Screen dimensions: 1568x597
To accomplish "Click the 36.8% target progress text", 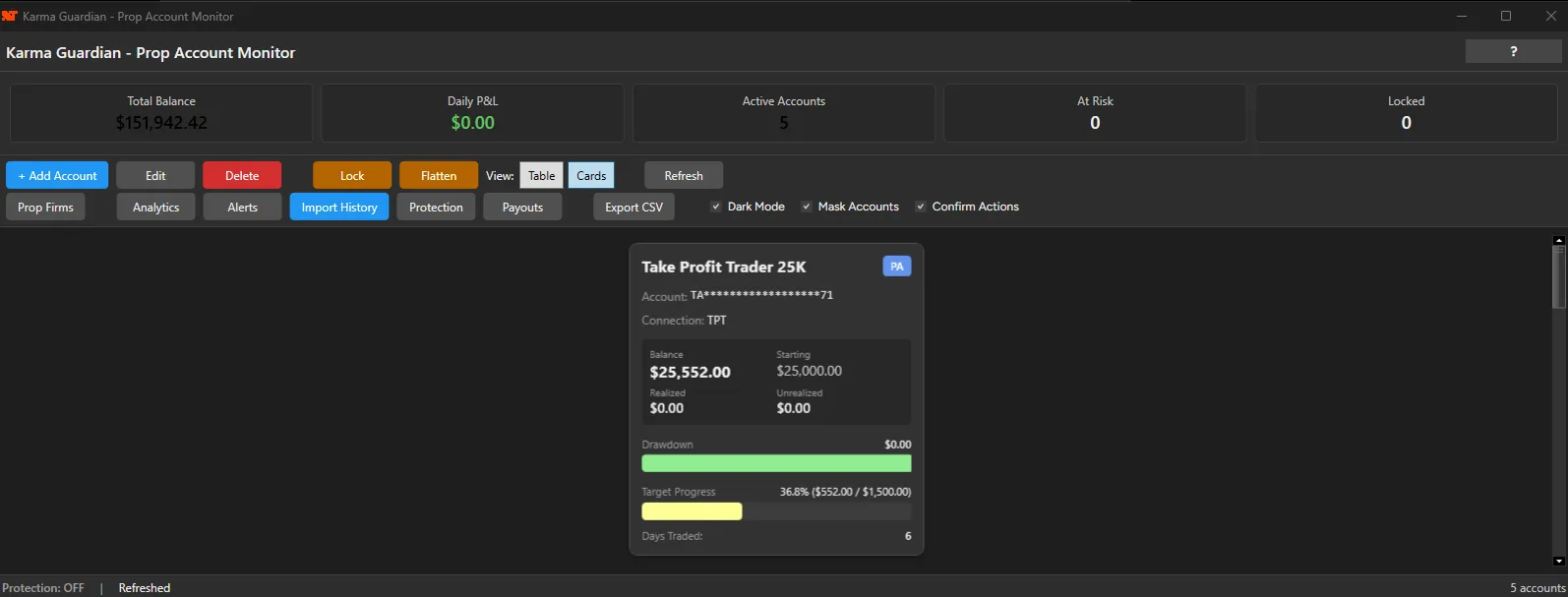I will [846, 492].
